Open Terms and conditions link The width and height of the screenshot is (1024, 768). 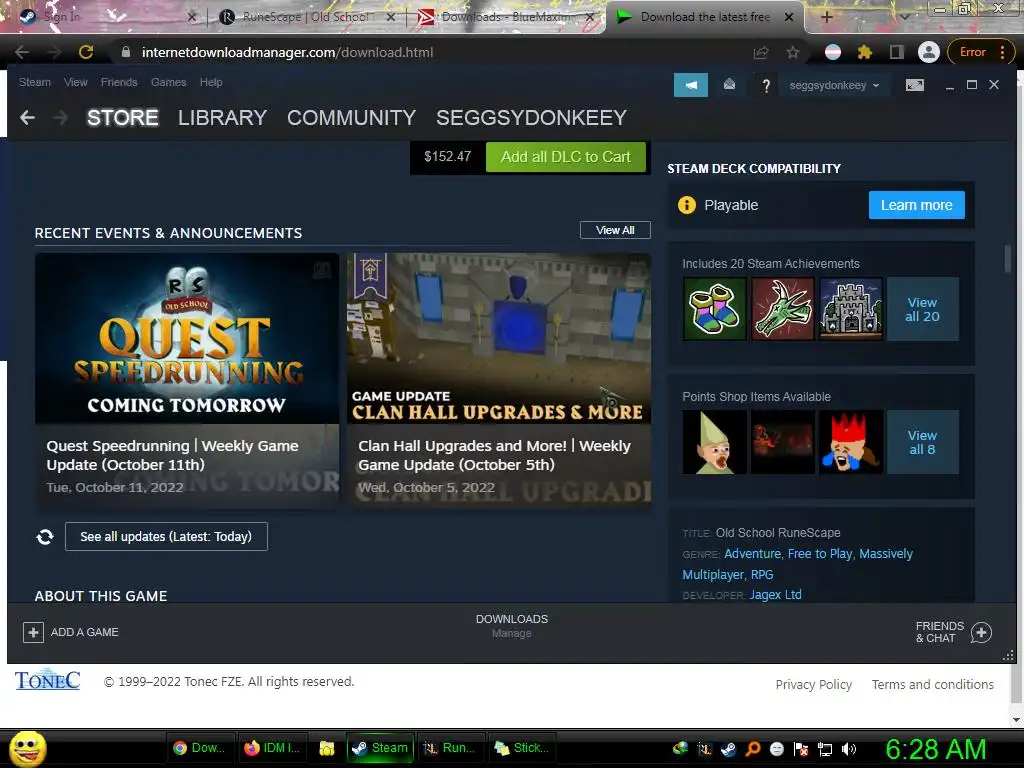tap(933, 684)
